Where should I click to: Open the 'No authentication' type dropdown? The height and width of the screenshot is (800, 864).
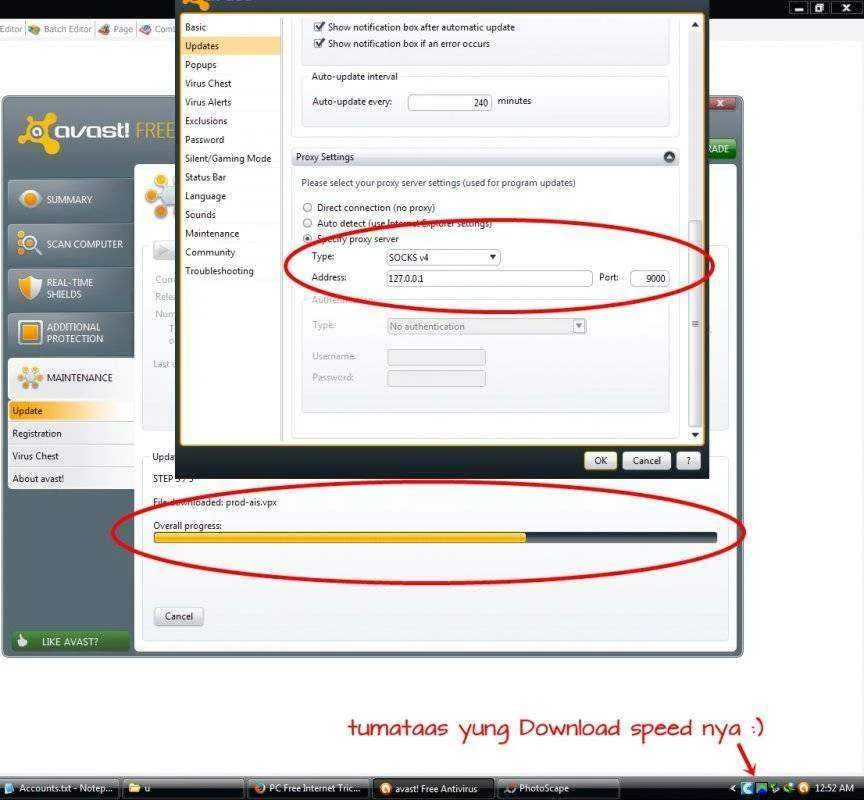[485, 326]
